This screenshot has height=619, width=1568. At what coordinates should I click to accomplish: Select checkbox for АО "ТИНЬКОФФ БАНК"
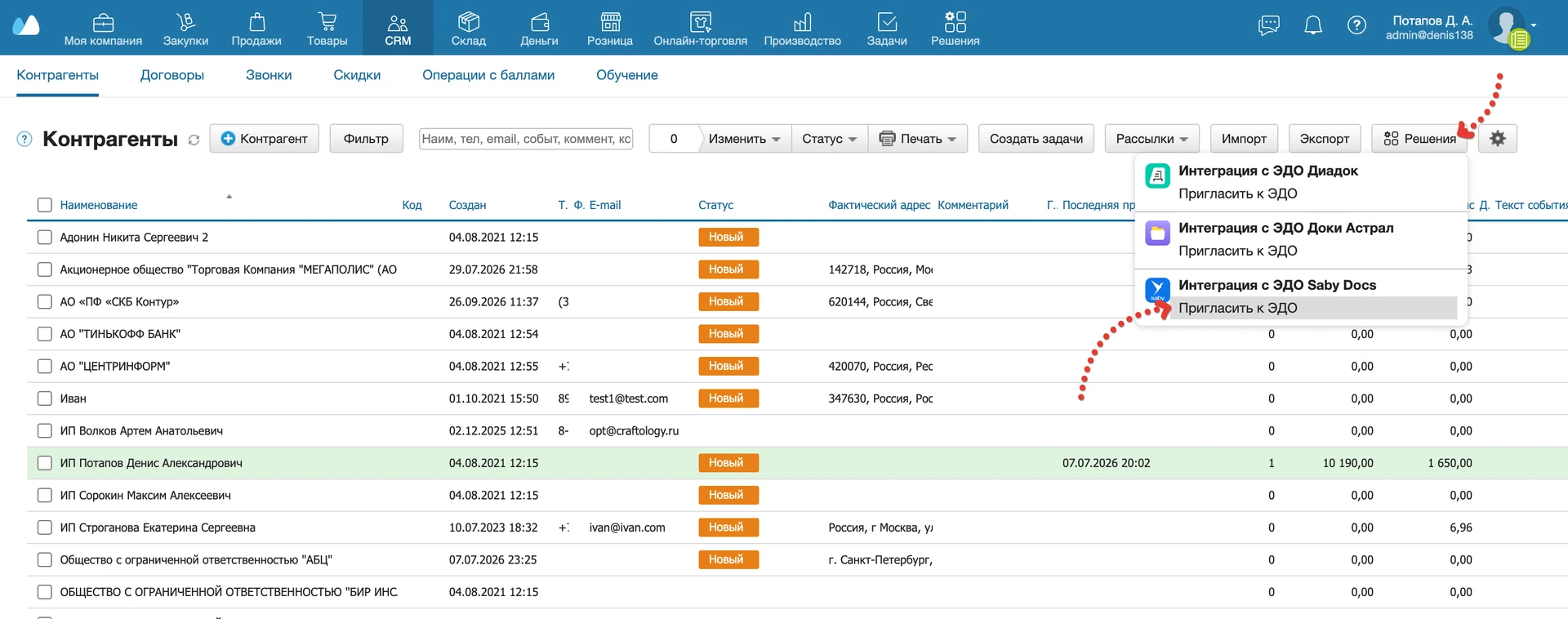click(x=45, y=334)
